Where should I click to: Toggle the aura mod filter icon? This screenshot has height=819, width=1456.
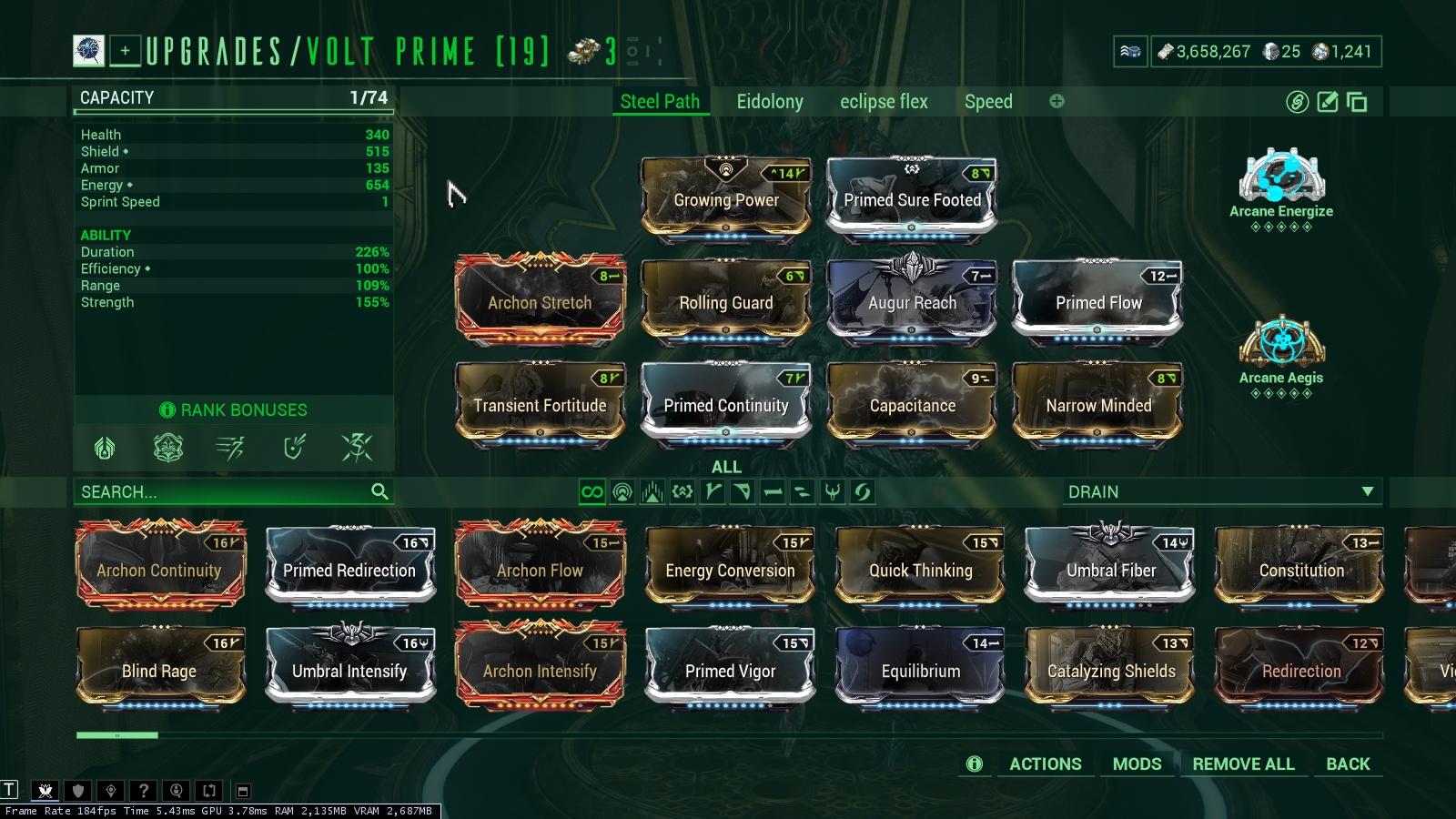(622, 492)
